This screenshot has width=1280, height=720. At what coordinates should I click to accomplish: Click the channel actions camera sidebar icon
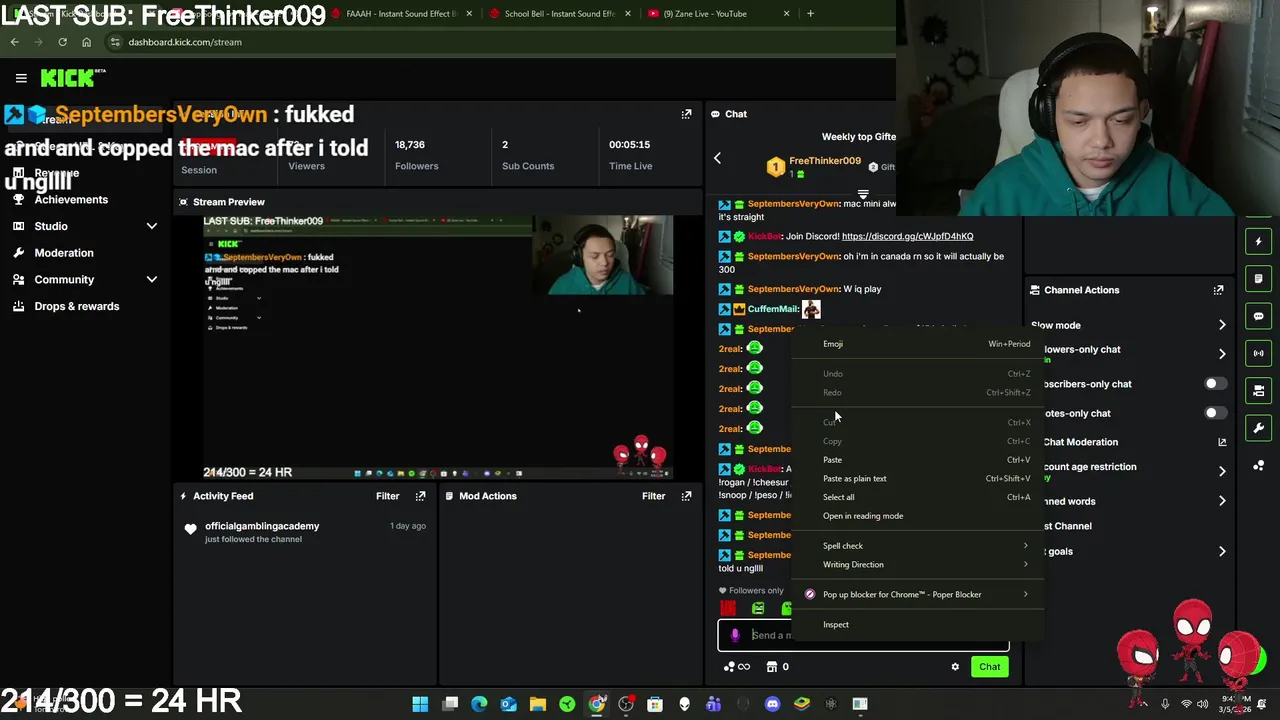1259,391
